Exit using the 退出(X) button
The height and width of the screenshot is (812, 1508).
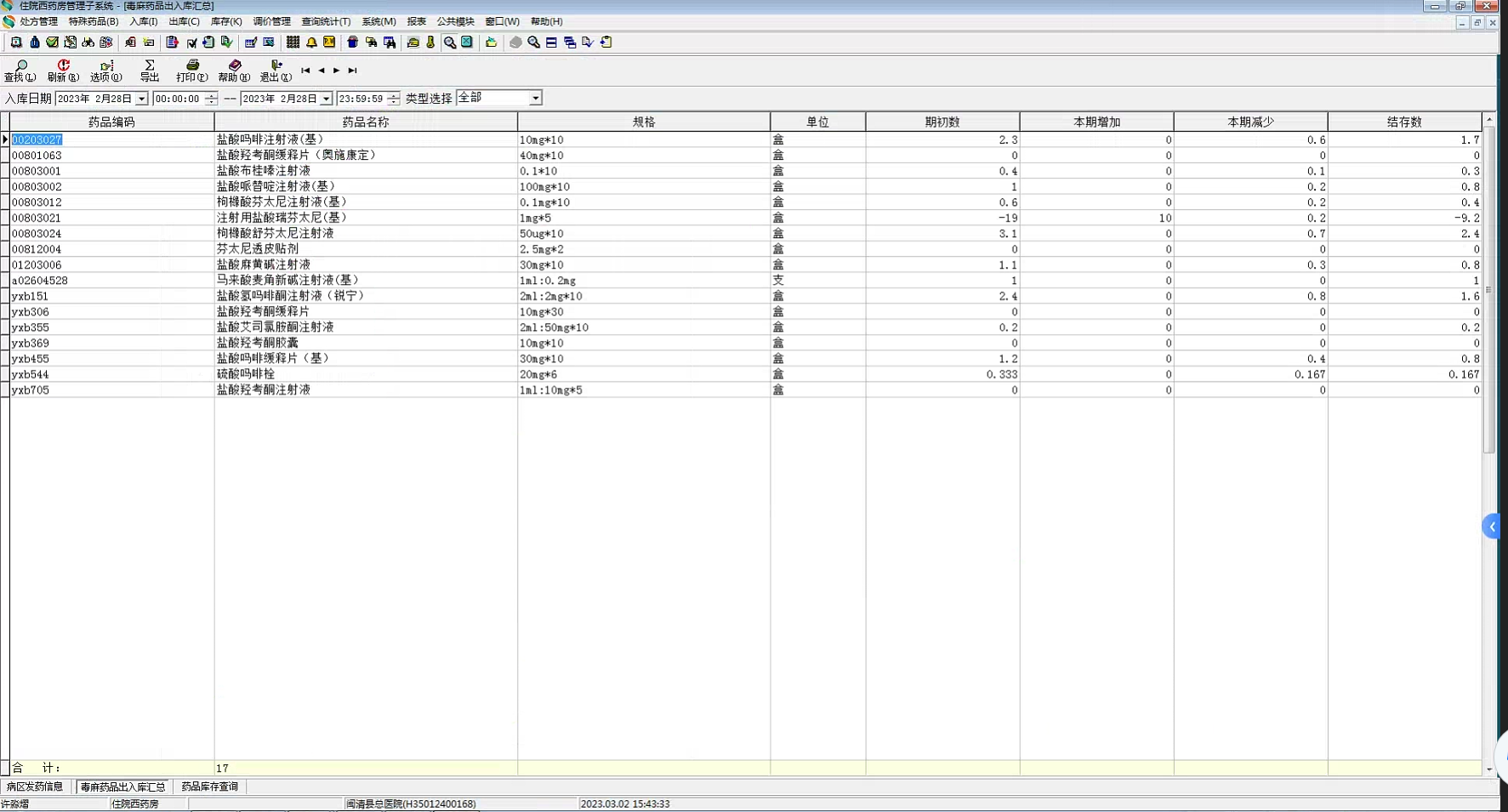pos(276,71)
